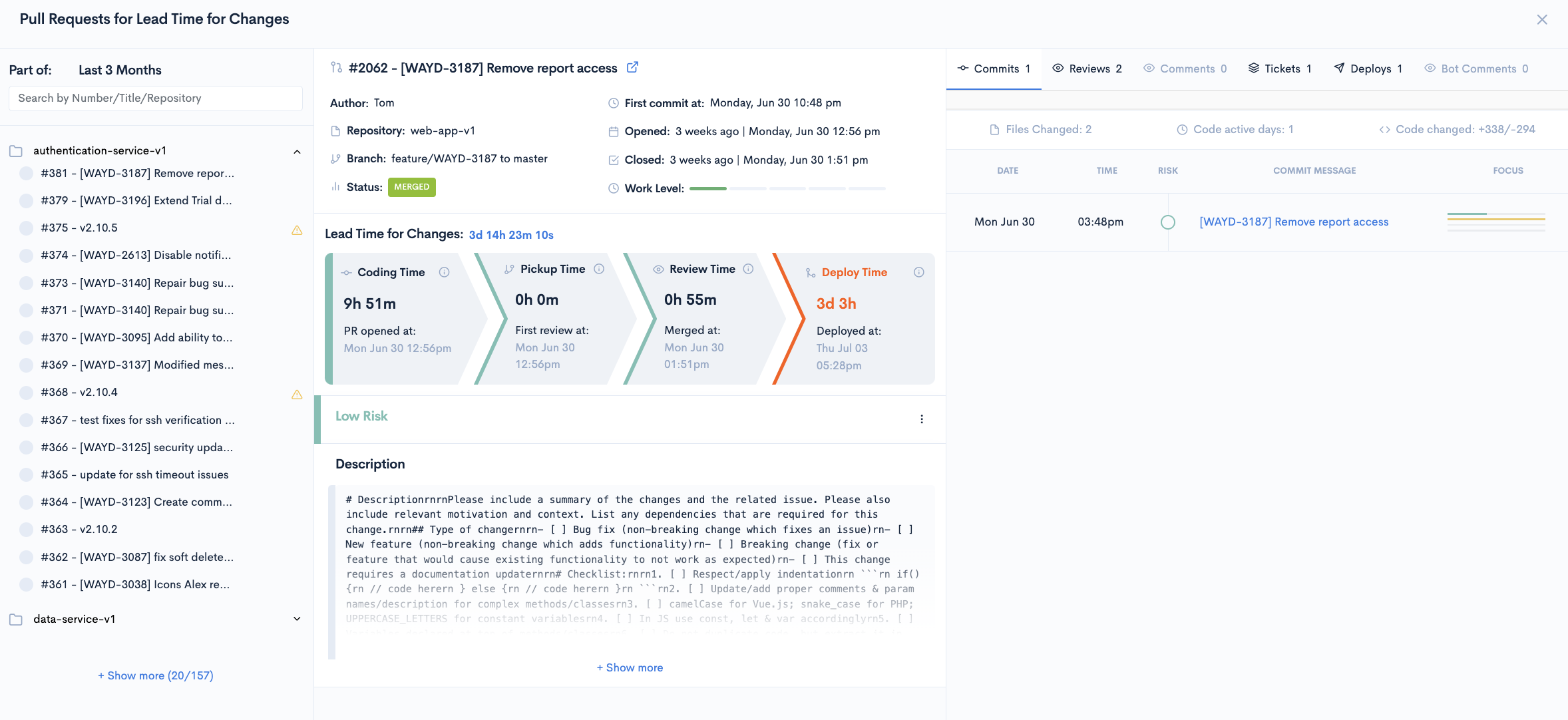The height and width of the screenshot is (720, 1568).
Task: Click the Deploy Time stage card value 3d 3h
Action: click(836, 304)
